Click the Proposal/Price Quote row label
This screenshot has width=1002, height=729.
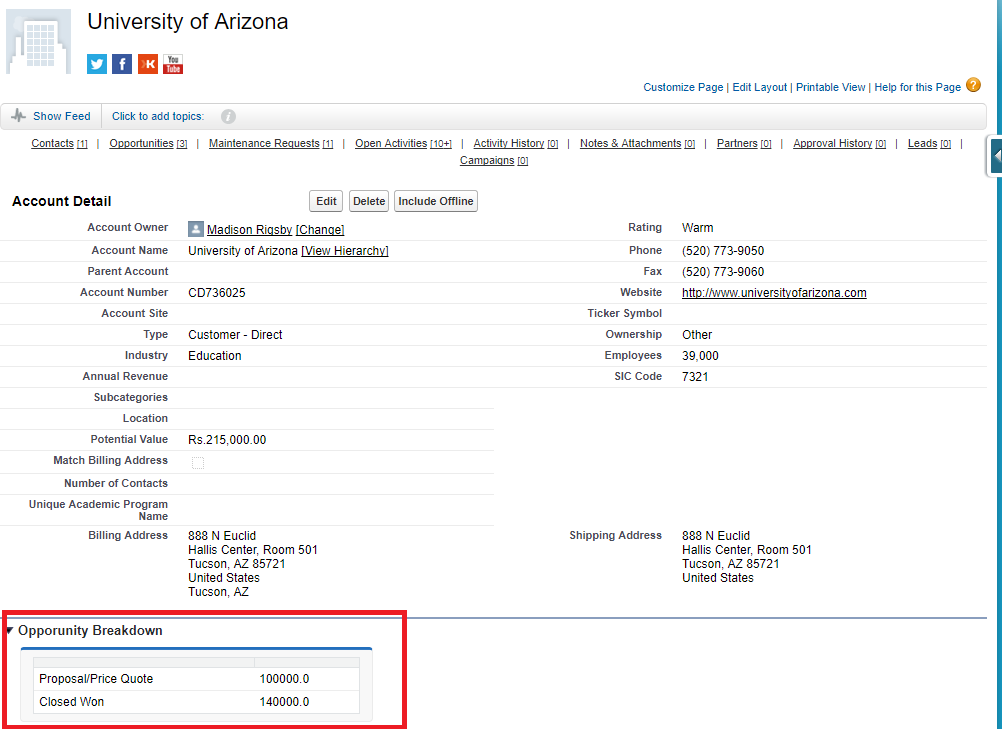96,679
